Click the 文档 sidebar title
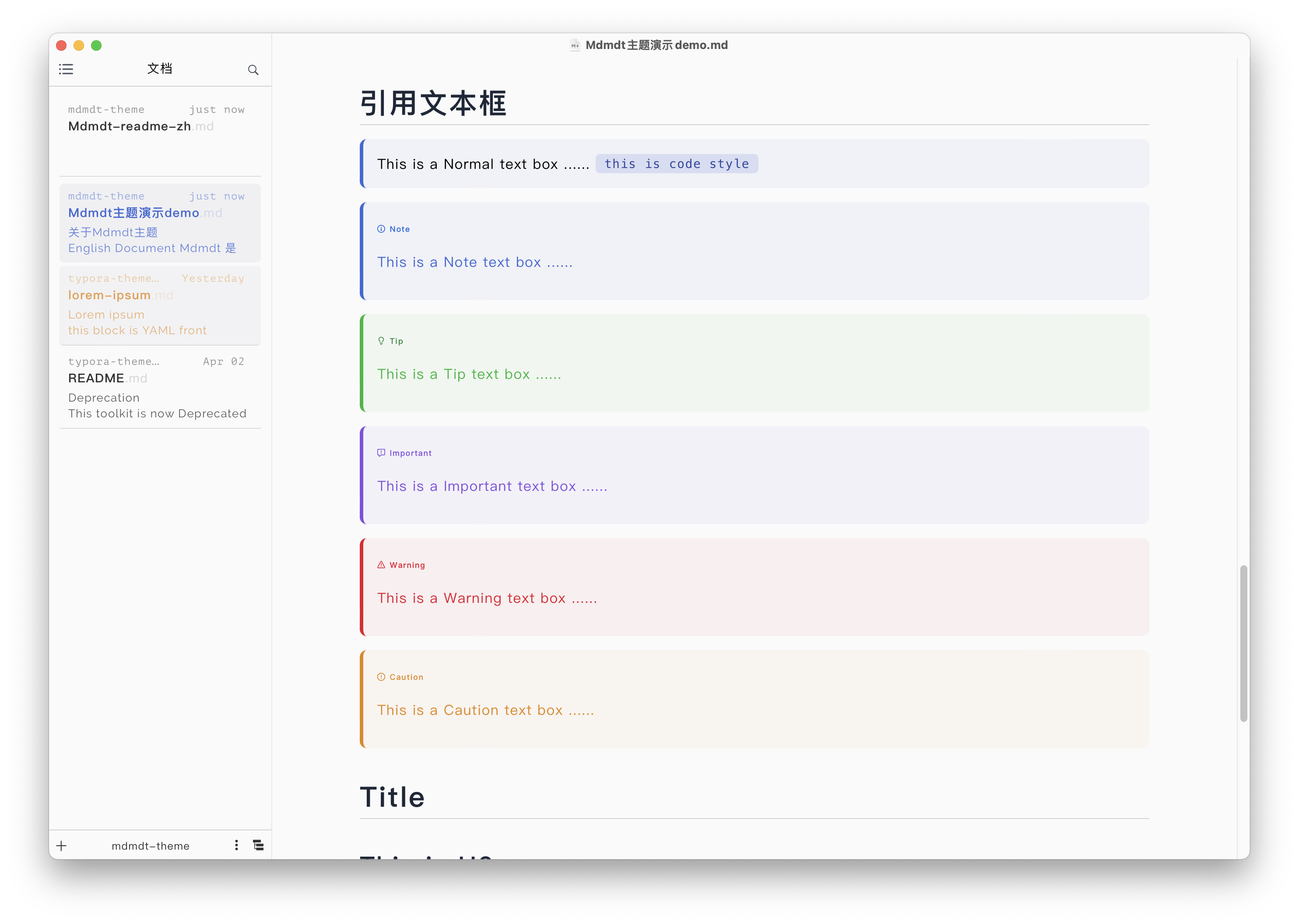Viewport: 1299px width, 924px height. 159,69
